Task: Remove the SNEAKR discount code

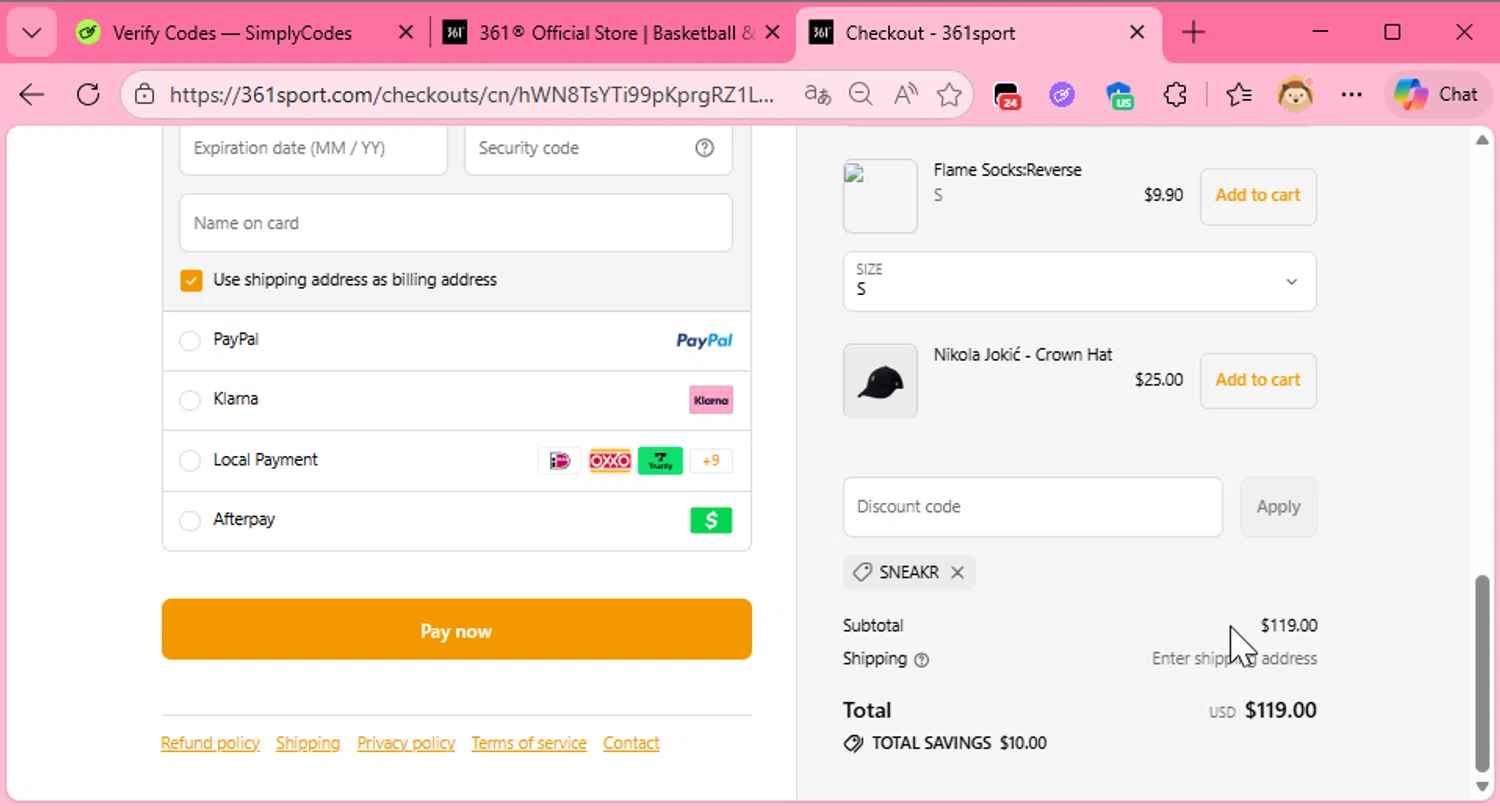Action: 957,573
